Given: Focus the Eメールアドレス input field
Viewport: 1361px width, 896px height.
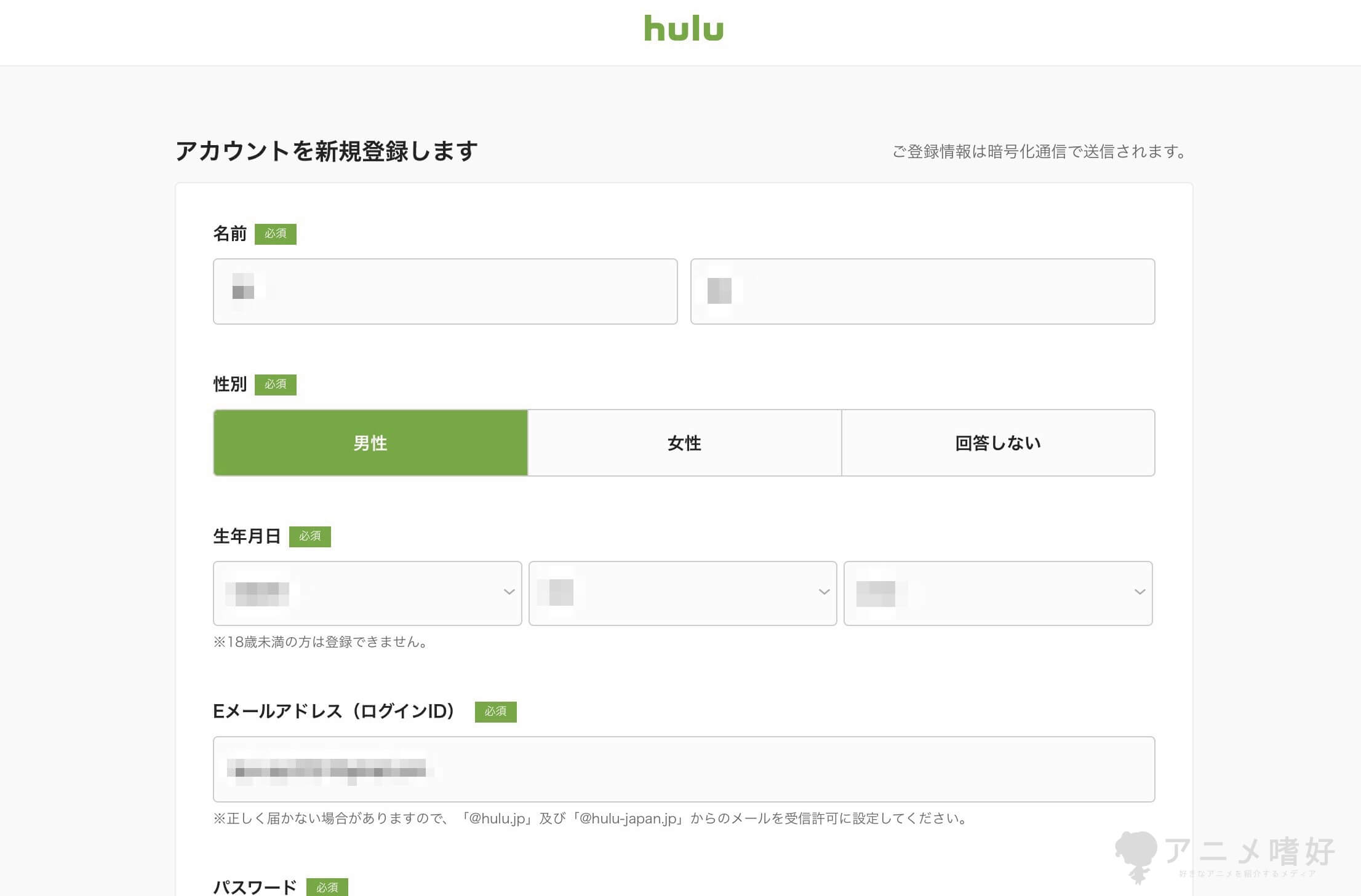Looking at the screenshot, I should (x=684, y=769).
